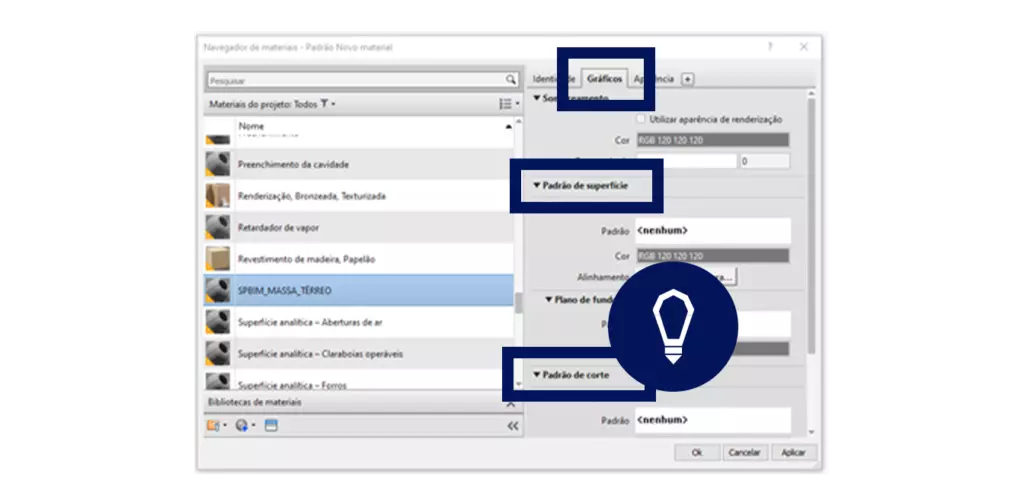Select Renderização, Bronzeada, Texturizada thumbnail
The image size is (1024, 500).
coord(218,196)
